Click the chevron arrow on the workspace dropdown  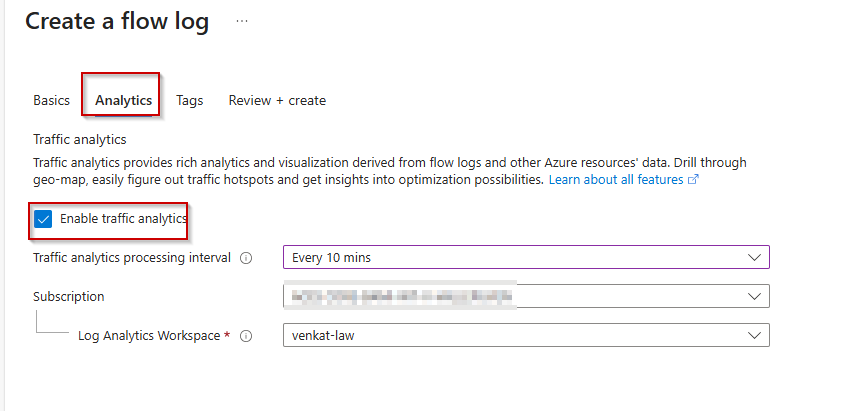point(754,336)
